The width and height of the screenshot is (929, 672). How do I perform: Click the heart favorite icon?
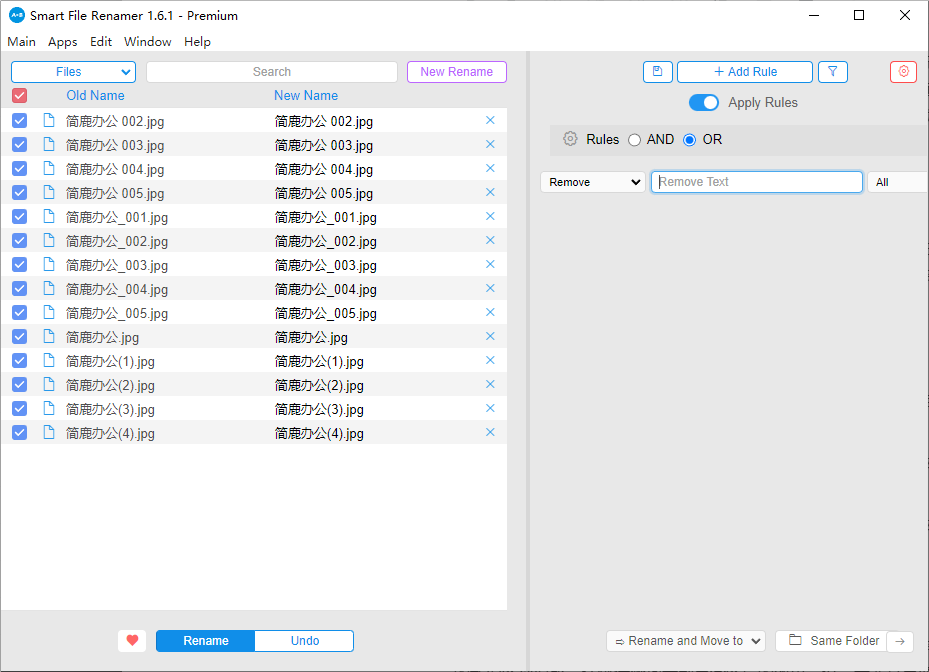[132, 641]
